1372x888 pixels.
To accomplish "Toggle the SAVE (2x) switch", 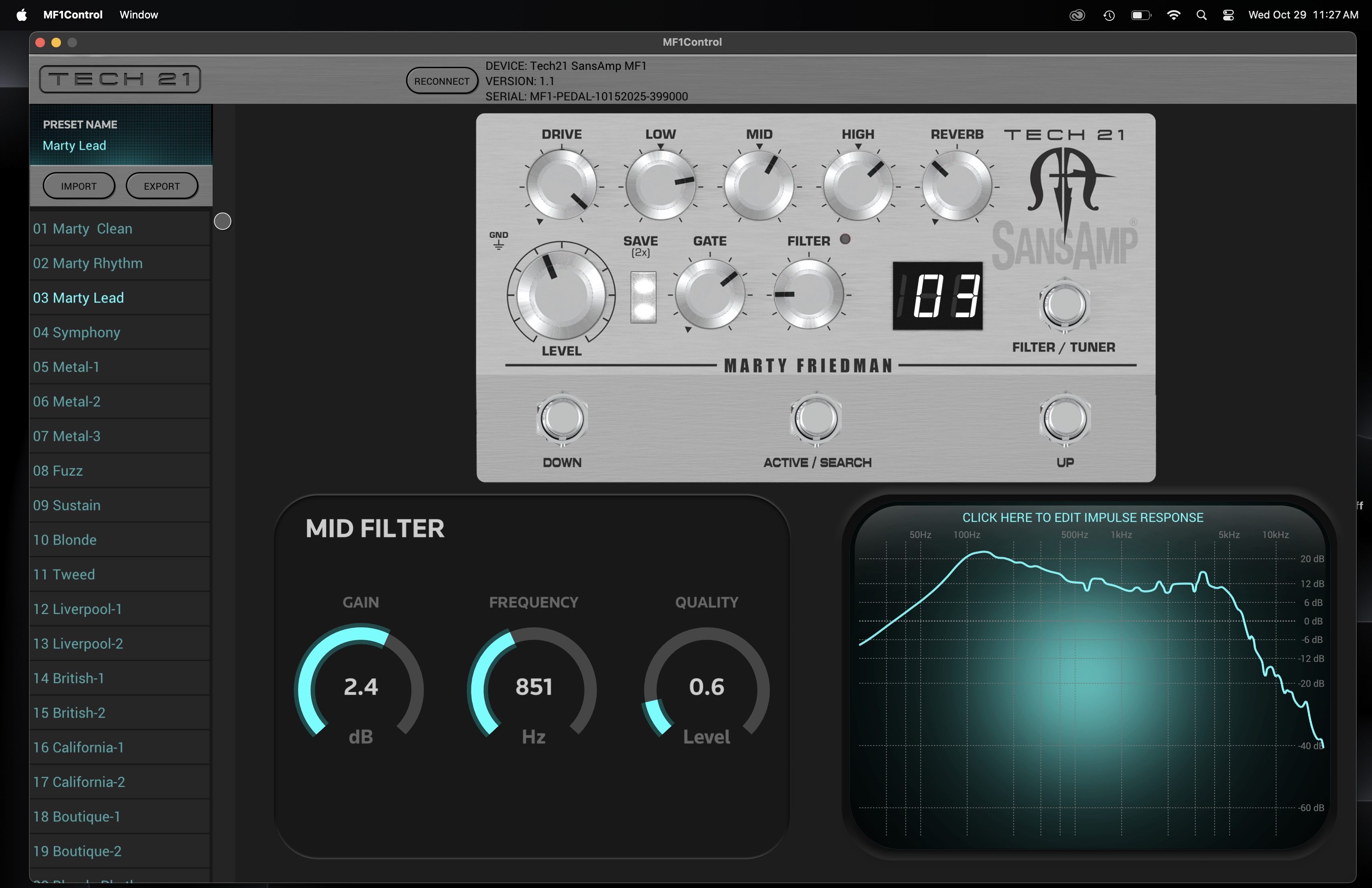I will coord(643,297).
